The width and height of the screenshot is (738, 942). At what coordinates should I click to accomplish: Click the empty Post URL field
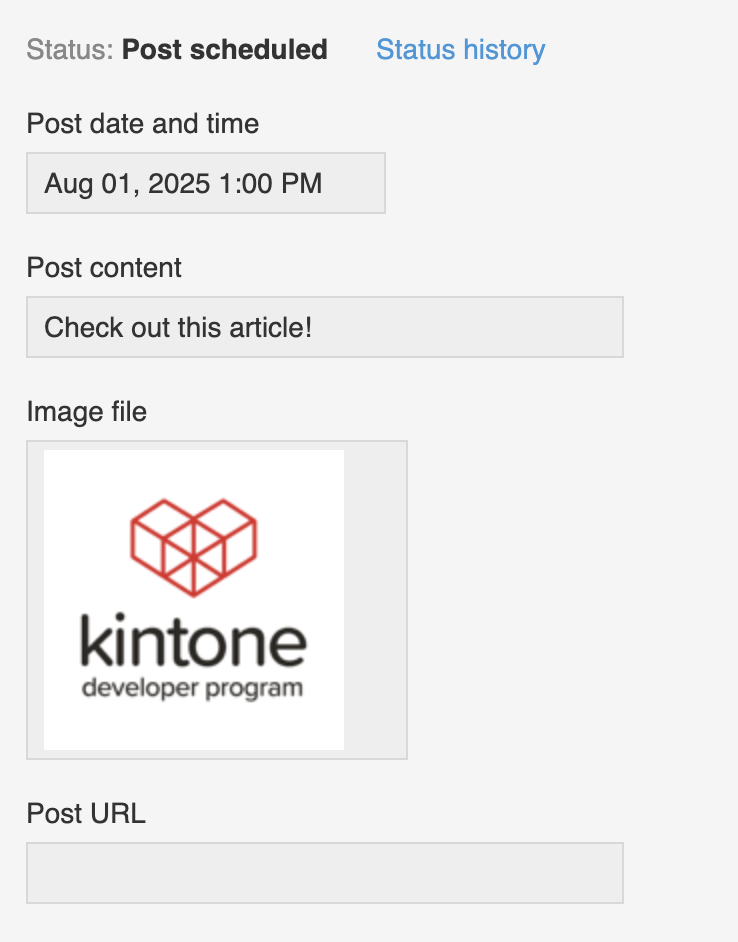(x=324, y=873)
